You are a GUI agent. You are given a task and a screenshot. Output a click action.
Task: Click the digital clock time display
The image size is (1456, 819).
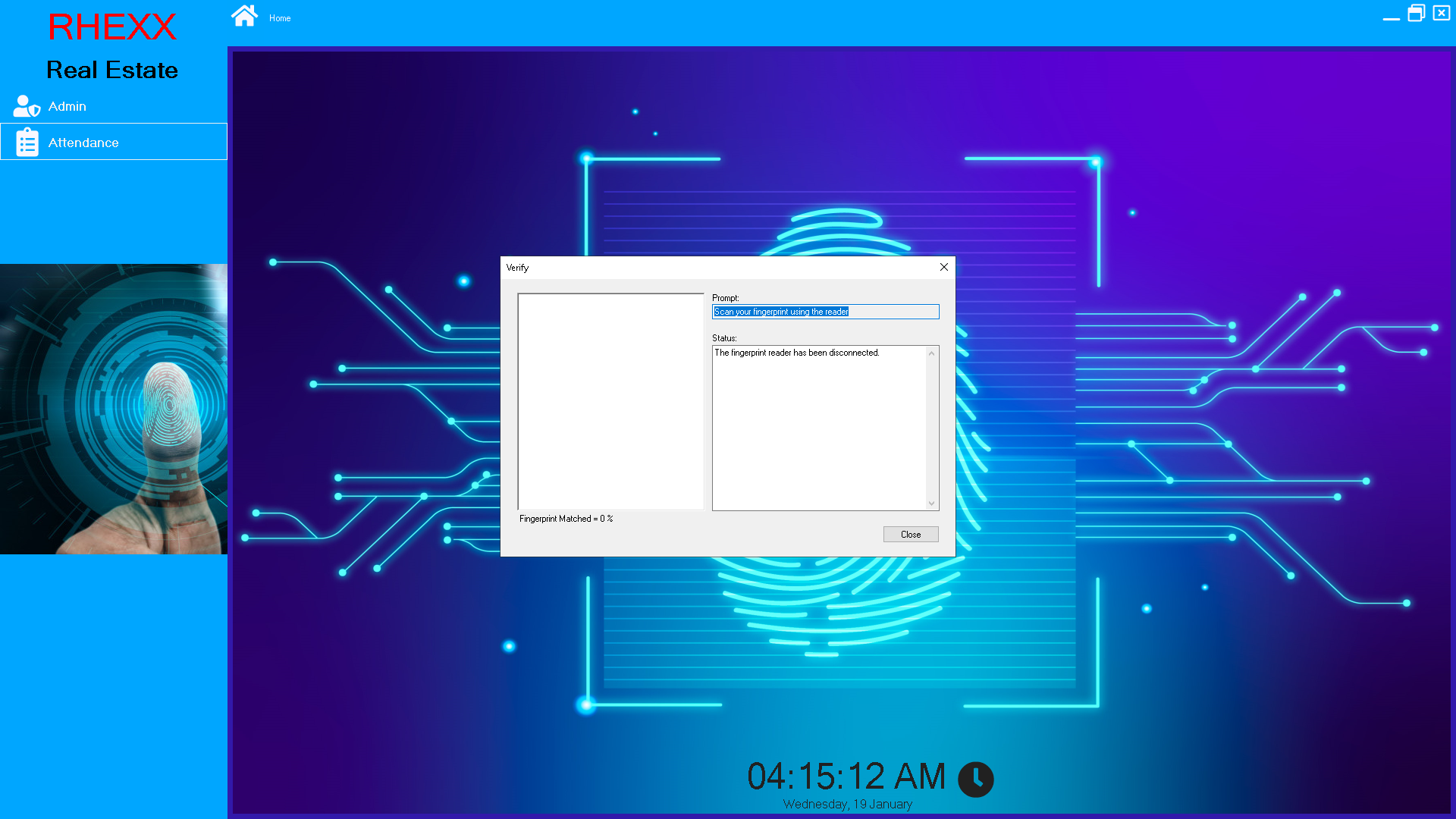(846, 777)
